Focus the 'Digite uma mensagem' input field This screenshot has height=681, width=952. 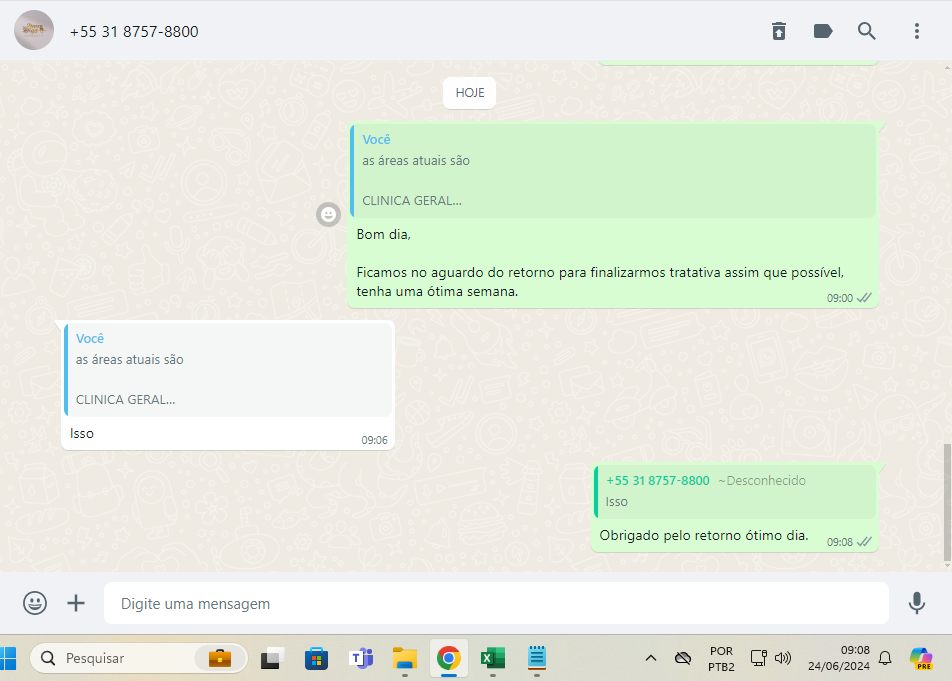click(x=496, y=603)
